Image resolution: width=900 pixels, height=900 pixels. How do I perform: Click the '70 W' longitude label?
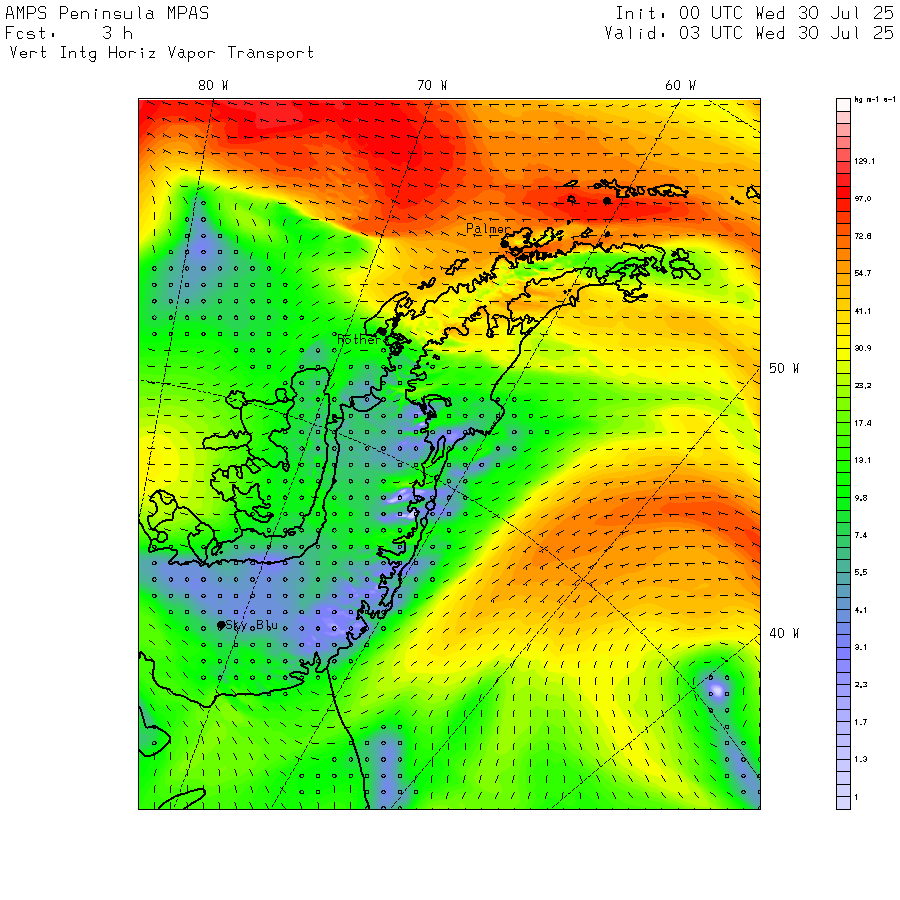(x=432, y=86)
